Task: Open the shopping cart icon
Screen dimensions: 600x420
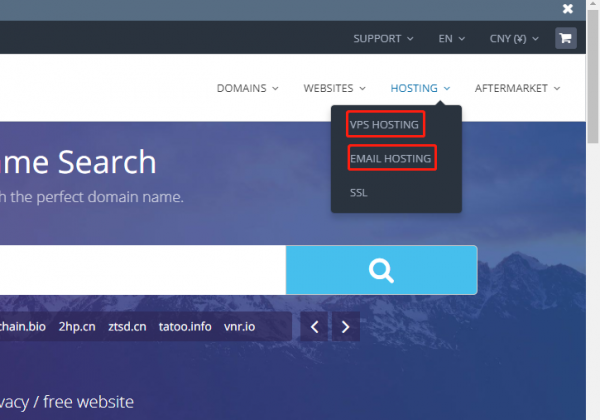Action: pyautogui.click(x=566, y=39)
